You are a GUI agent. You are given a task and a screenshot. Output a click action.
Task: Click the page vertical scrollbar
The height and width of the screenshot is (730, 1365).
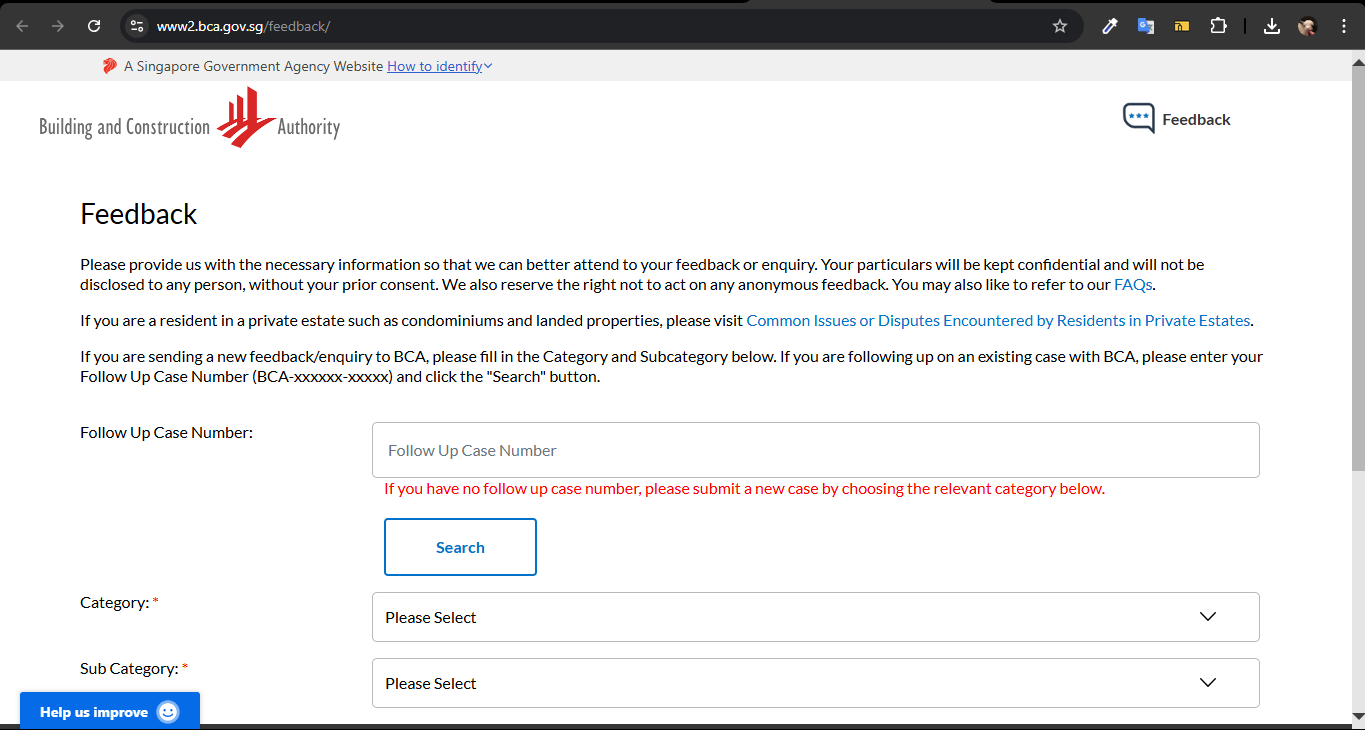tap(1356, 300)
